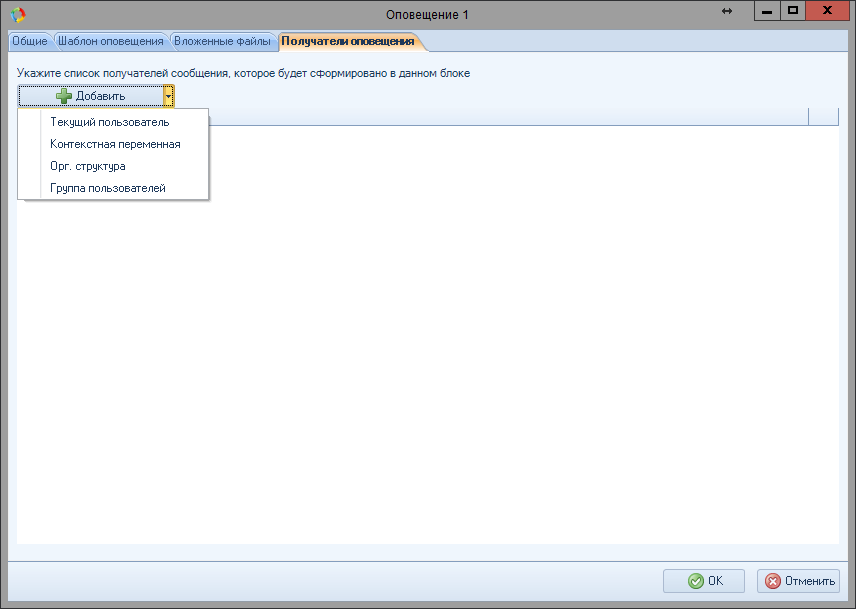
Task: Click the green plus Добавить icon
Action: (64, 96)
